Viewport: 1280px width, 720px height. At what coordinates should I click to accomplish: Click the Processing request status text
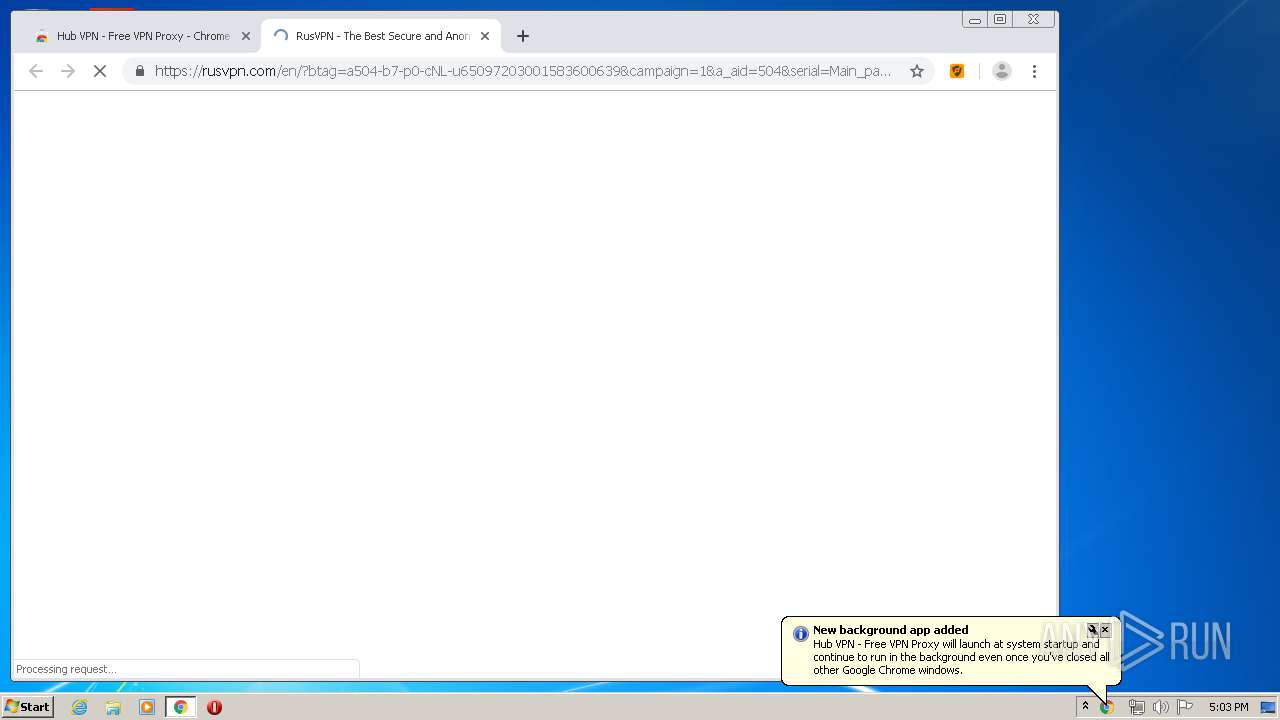tap(66, 669)
